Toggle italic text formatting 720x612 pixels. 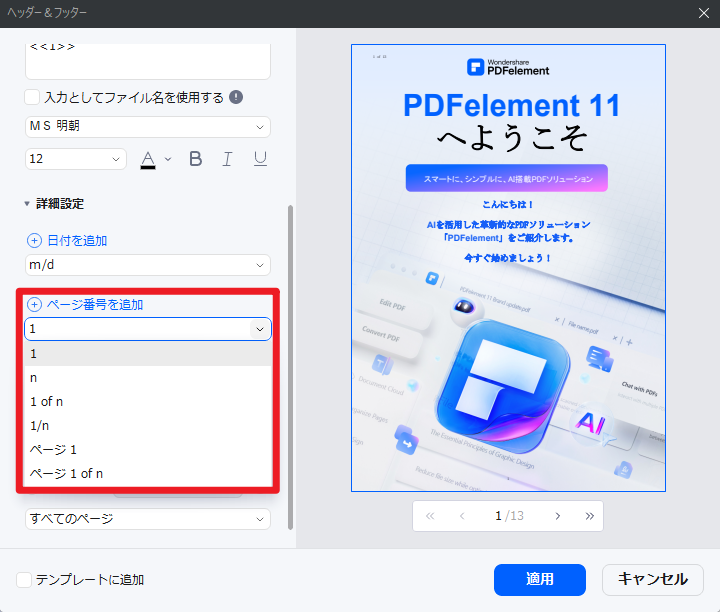pyautogui.click(x=227, y=159)
